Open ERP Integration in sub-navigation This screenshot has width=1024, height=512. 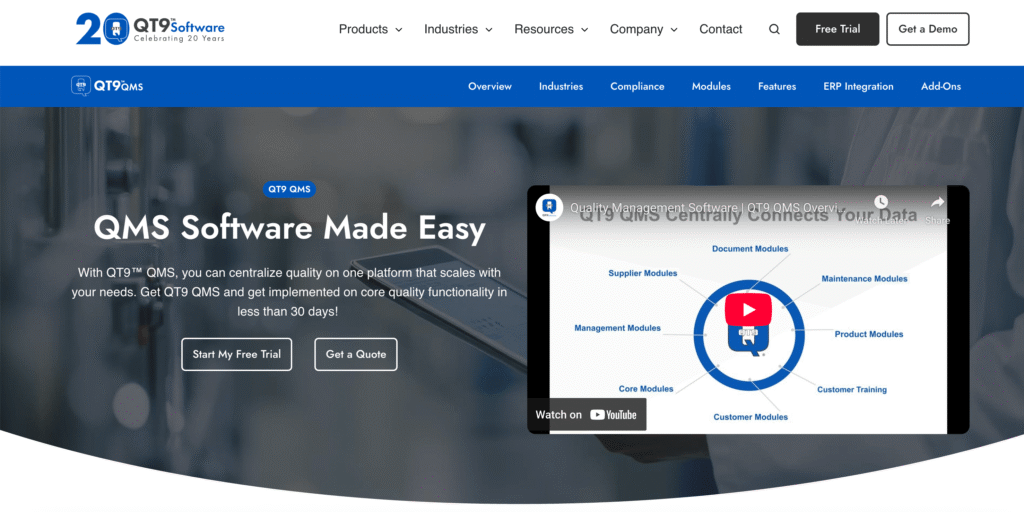[x=858, y=86]
